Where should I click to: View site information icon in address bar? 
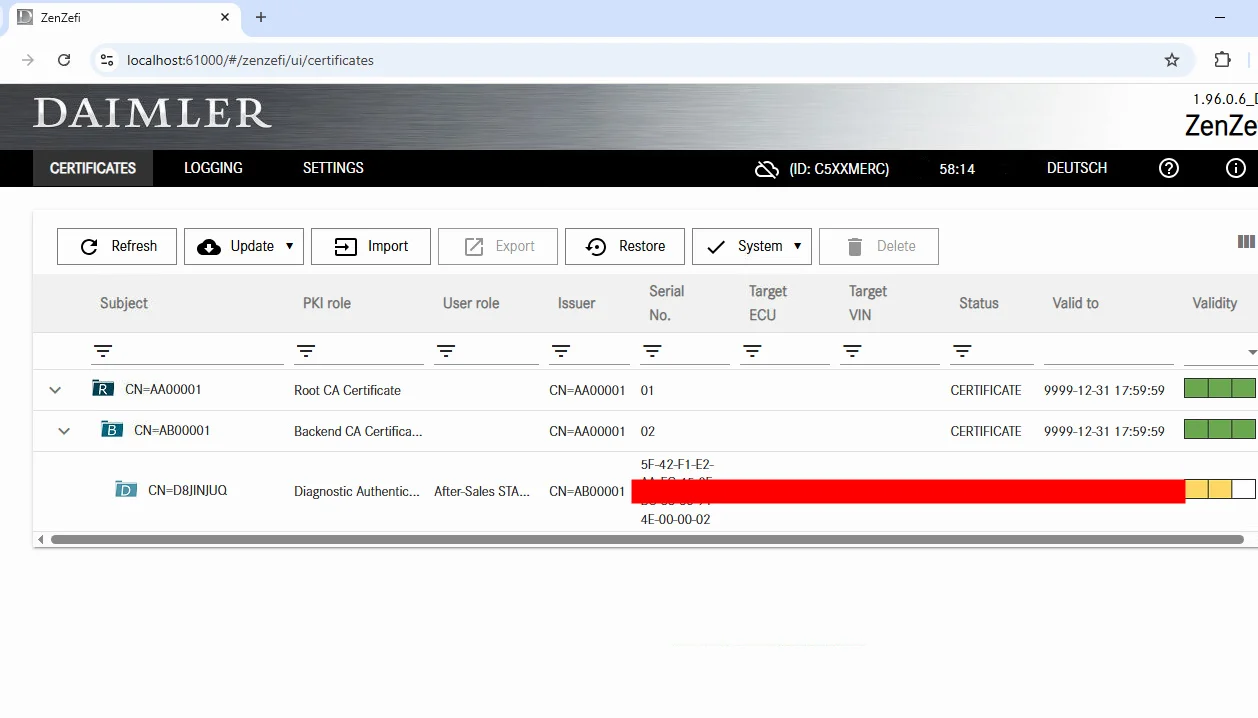click(x=107, y=60)
